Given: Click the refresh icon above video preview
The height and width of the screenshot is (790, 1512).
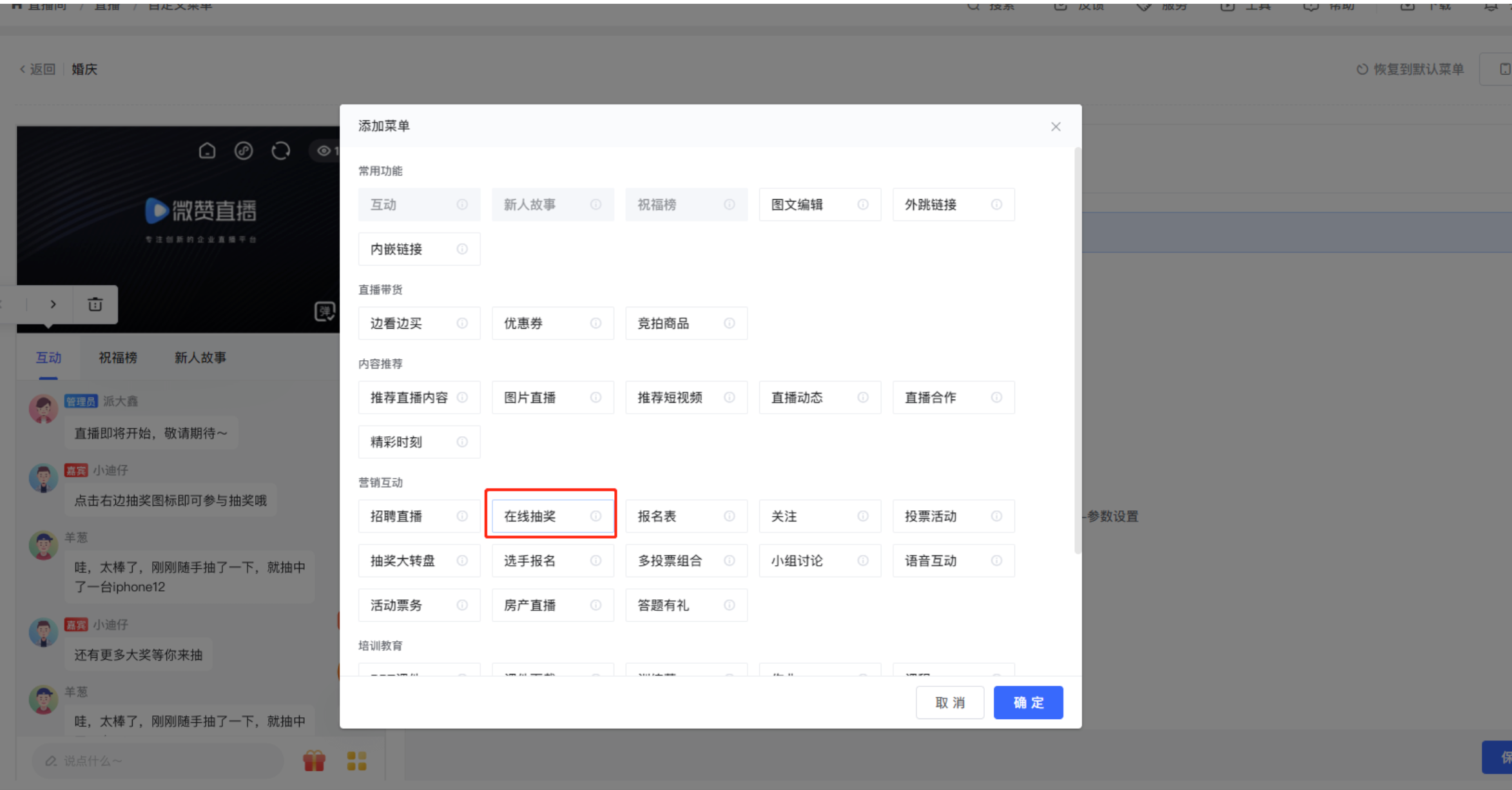Looking at the screenshot, I should [280, 151].
